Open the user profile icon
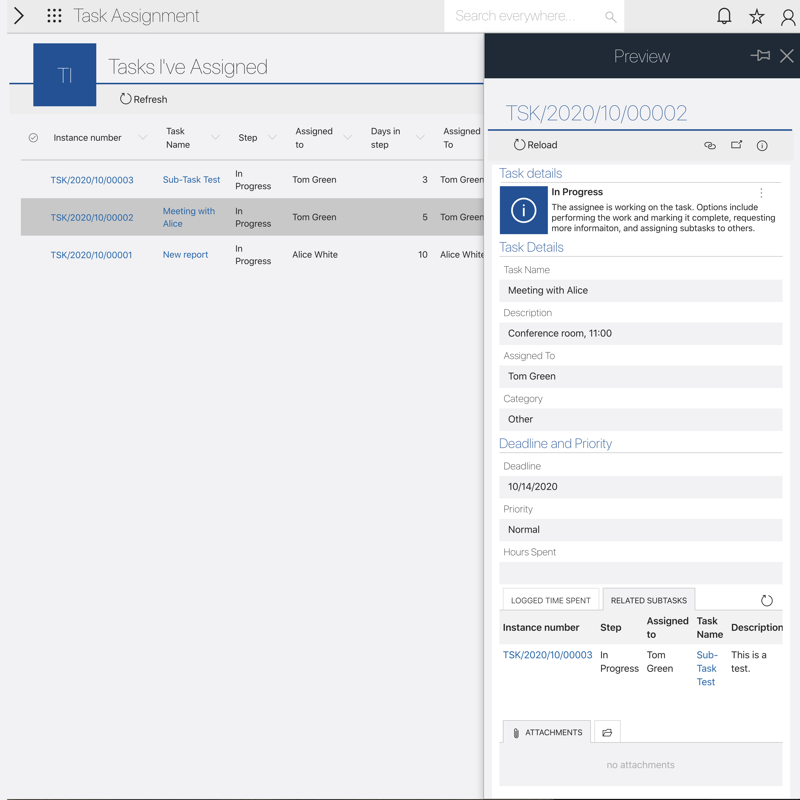Screen dimensions: 800x800 (788, 17)
